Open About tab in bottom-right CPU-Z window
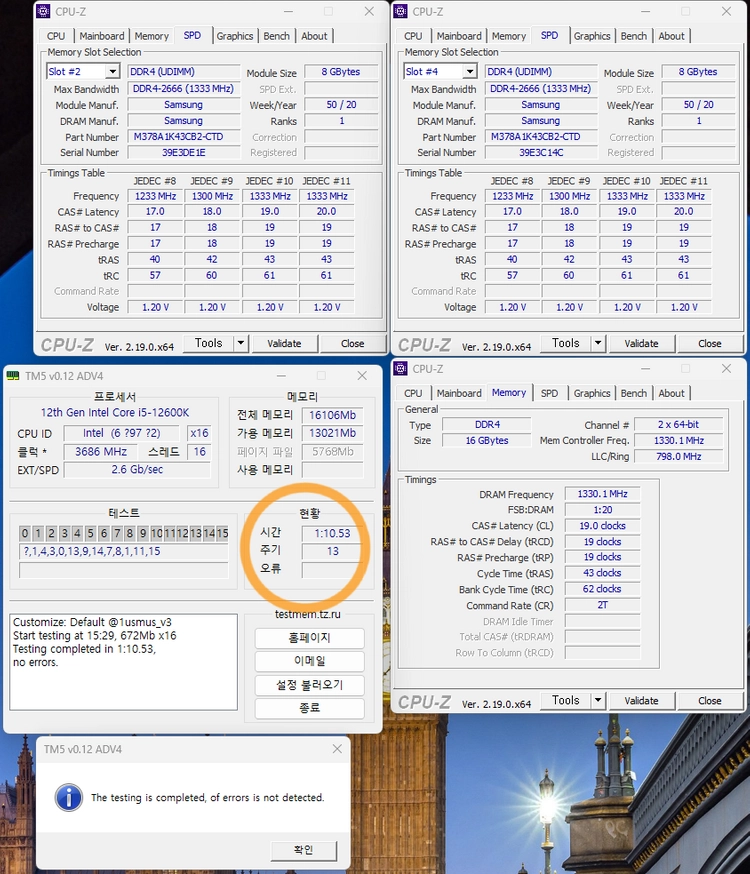 tap(671, 394)
